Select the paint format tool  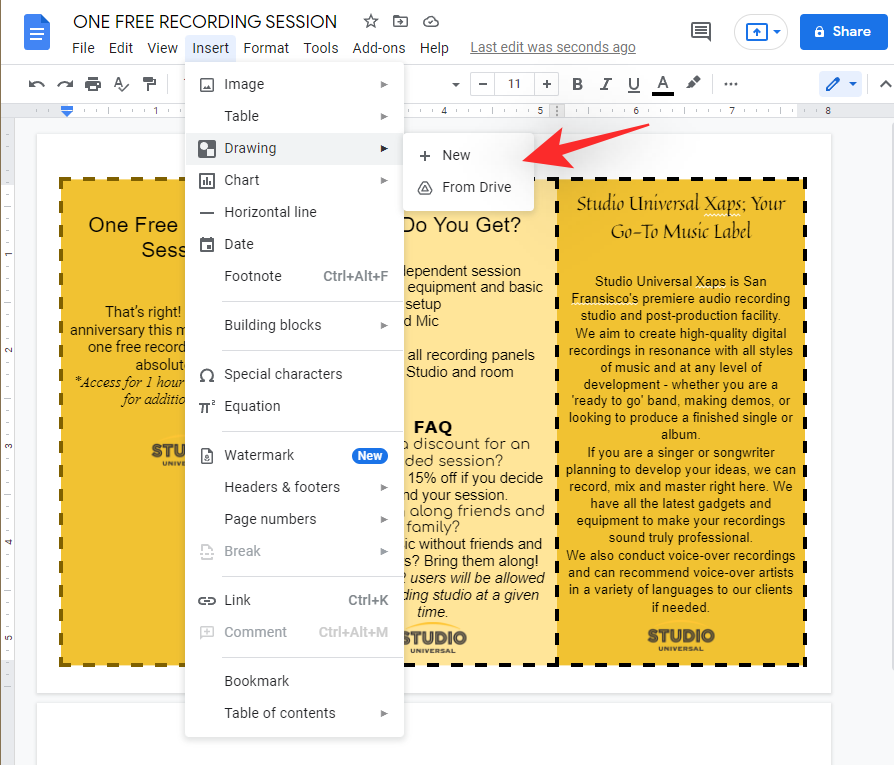(x=149, y=84)
